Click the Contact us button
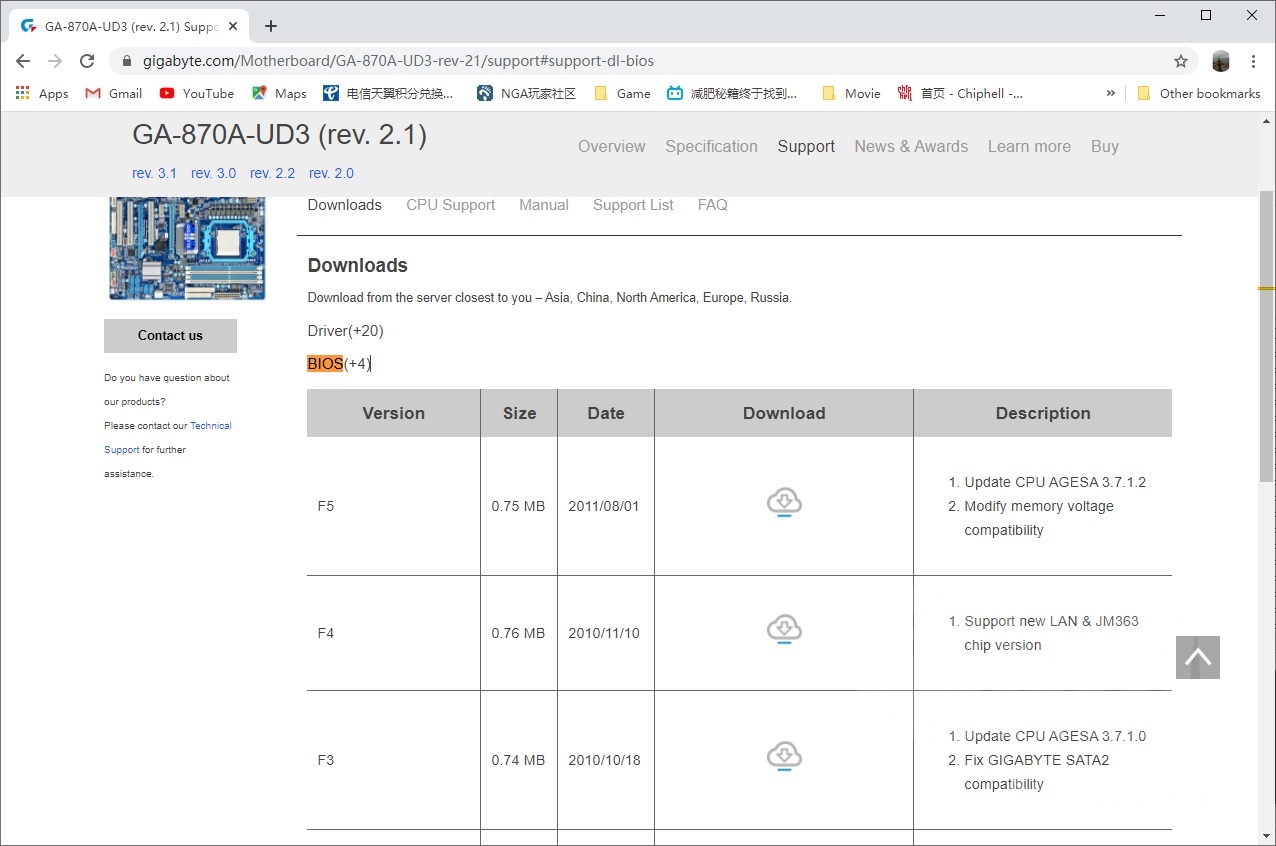 click(x=170, y=335)
